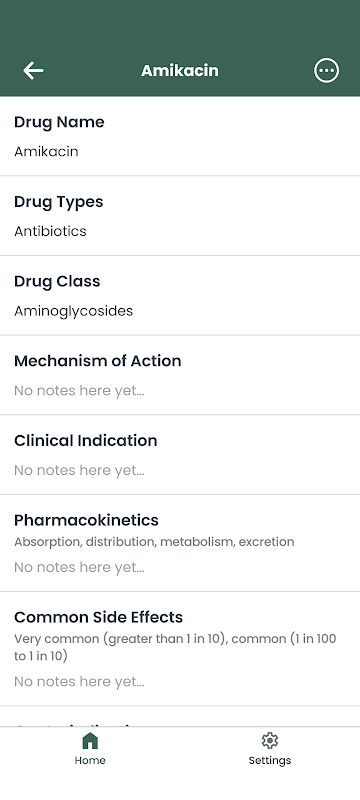Click the Amikacin page title
The height and width of the screenshot is (800, 360).
pyautogui.click(x=179, y=70)
